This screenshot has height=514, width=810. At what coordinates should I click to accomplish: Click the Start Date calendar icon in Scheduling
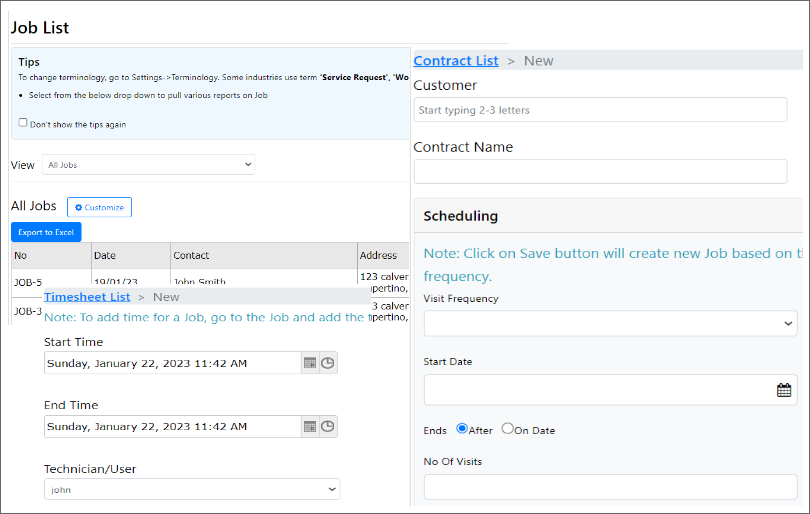(784, 390)
